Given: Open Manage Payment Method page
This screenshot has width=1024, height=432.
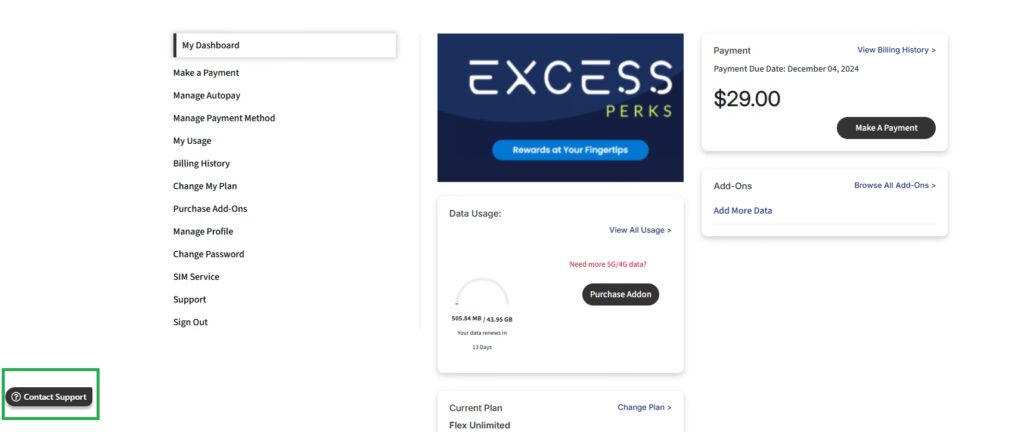Looking at the screenshot, I should pyautogui.click(x=224, y=118).
